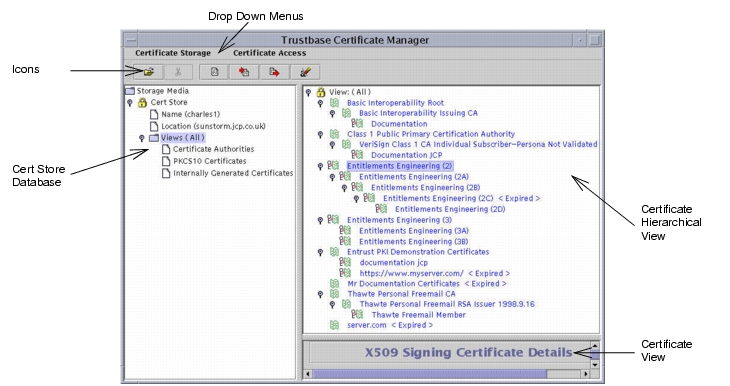Collapse the Basic Interoperability Issuing CA handle

coord(332,114)
